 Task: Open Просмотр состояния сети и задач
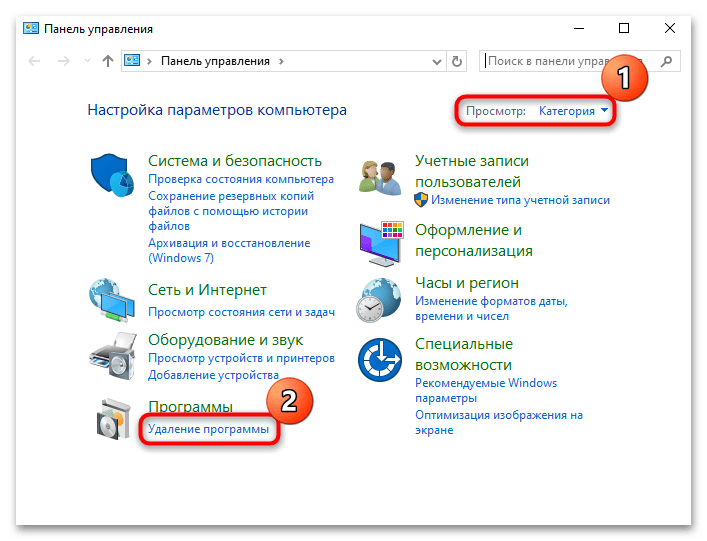[x=241, y=312]
